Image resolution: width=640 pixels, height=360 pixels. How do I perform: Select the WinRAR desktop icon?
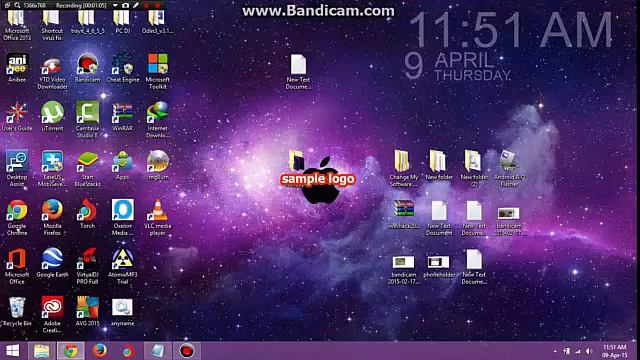tap(122, 117)
